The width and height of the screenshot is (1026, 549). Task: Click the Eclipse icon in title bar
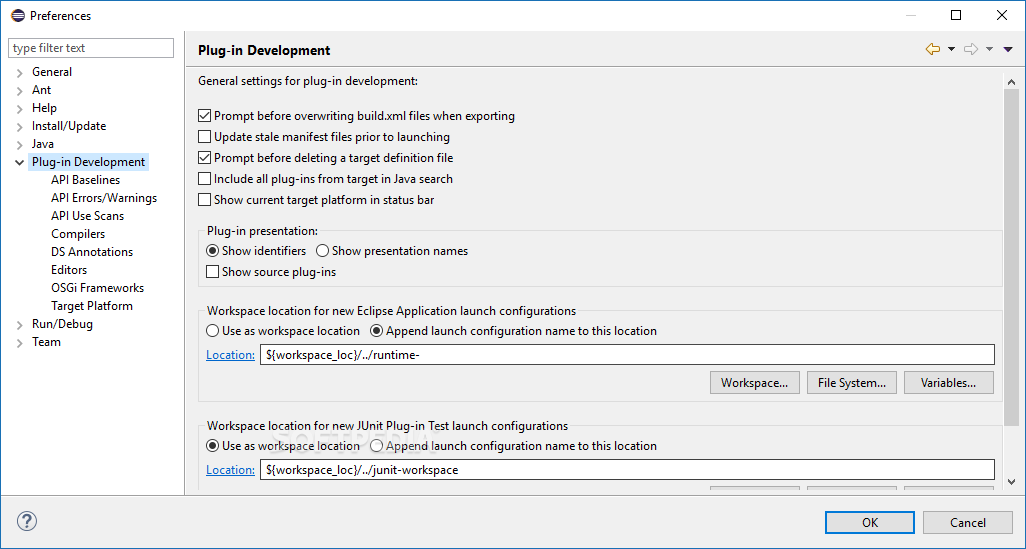(18, 15)
